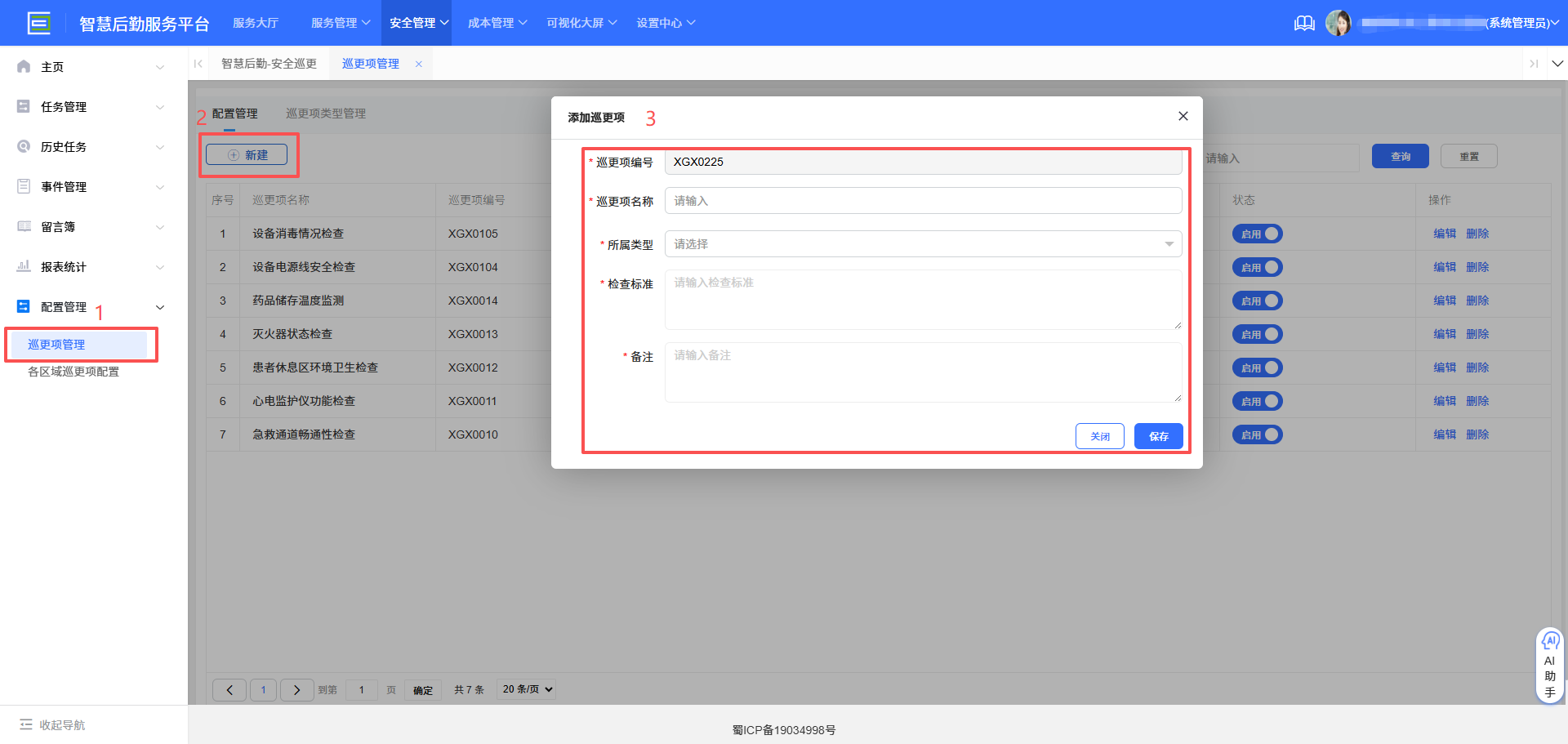Collapse the 配置管理 sidebar section

pos(160,307)
